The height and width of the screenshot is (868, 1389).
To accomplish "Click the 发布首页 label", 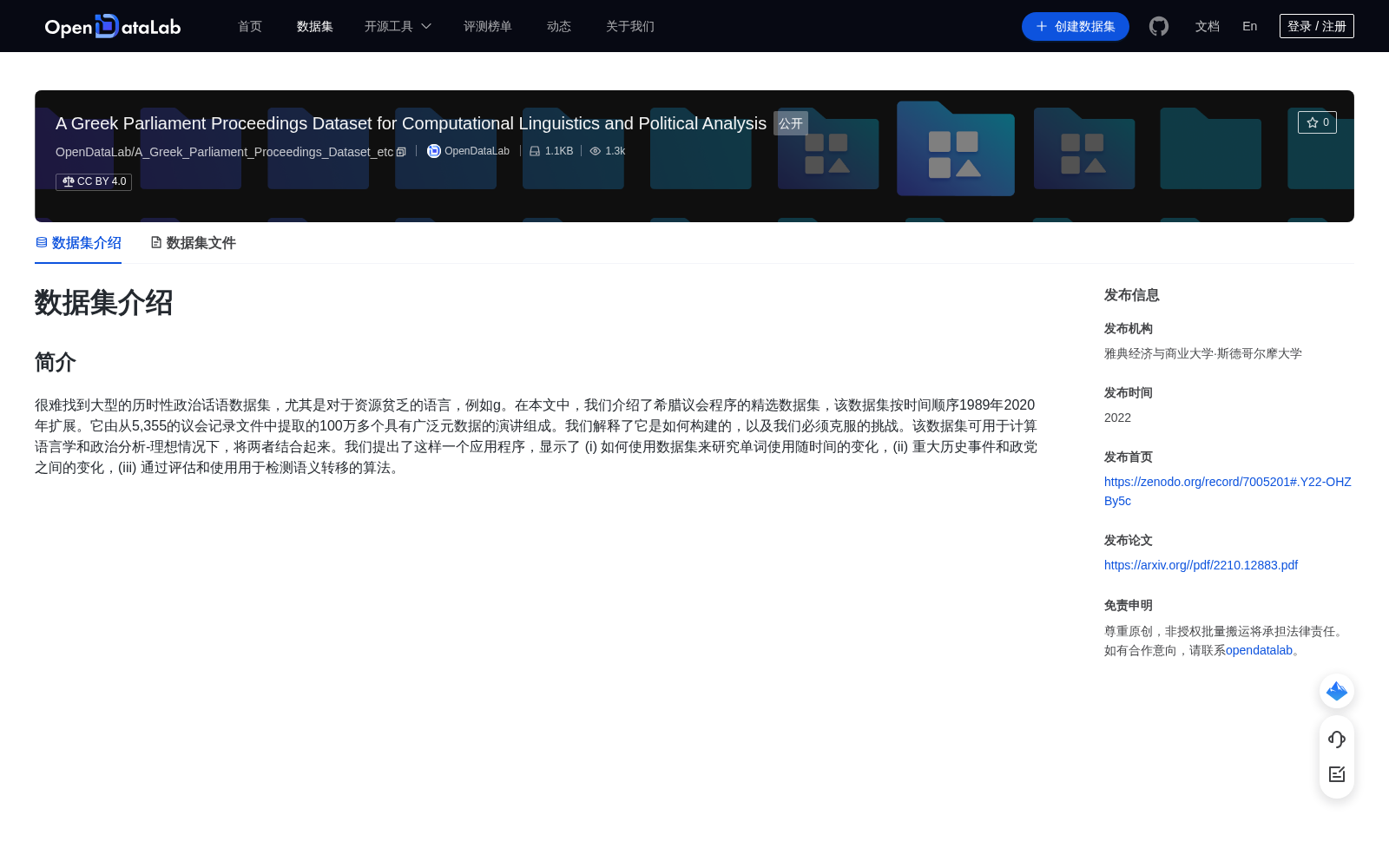I will point(1129,457).
